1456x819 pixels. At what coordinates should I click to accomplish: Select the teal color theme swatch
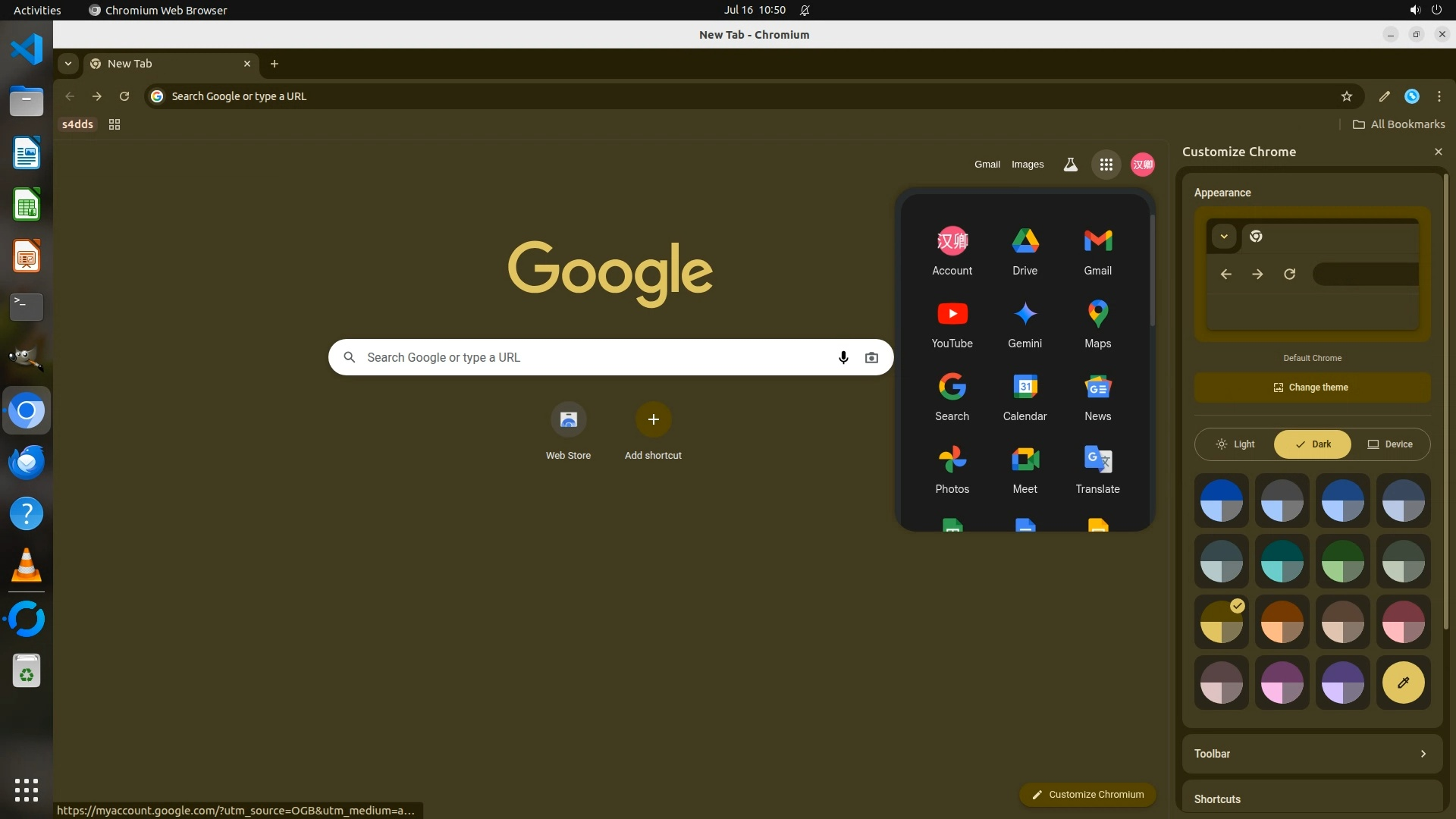click(x=1282, y=561)
